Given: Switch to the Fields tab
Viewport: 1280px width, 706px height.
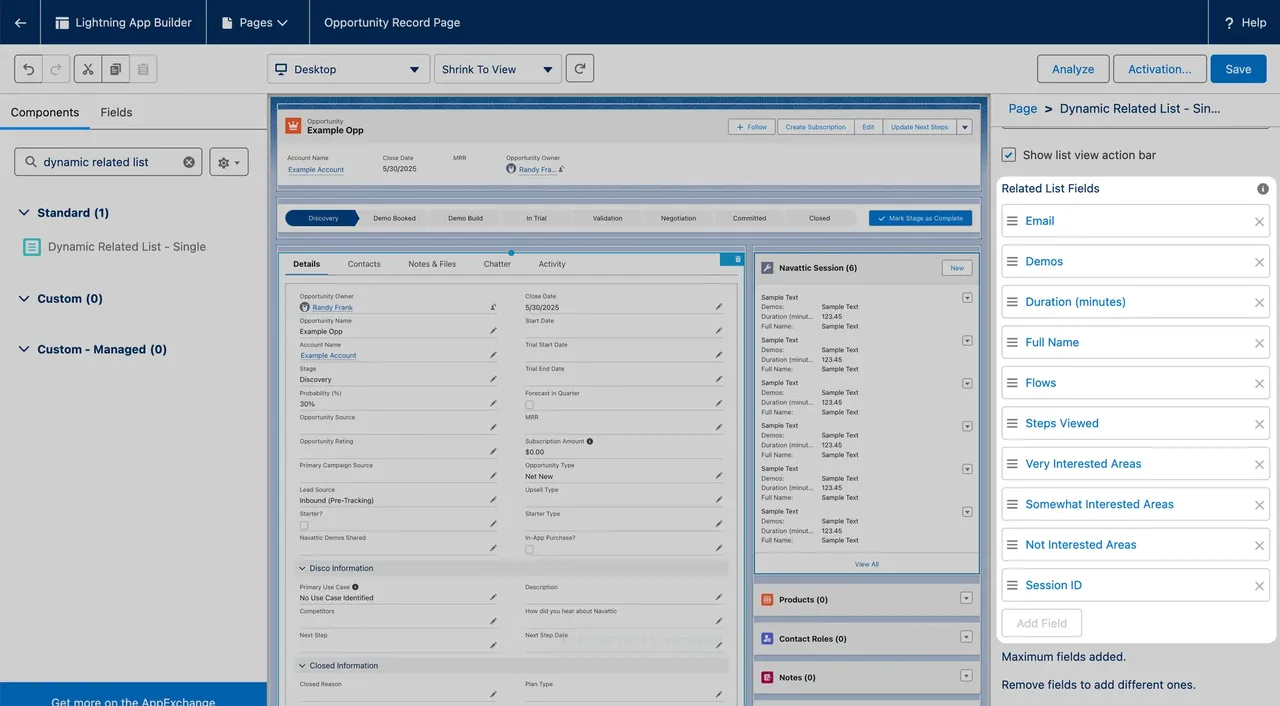Looking at the screenshot, I should 116,112.
